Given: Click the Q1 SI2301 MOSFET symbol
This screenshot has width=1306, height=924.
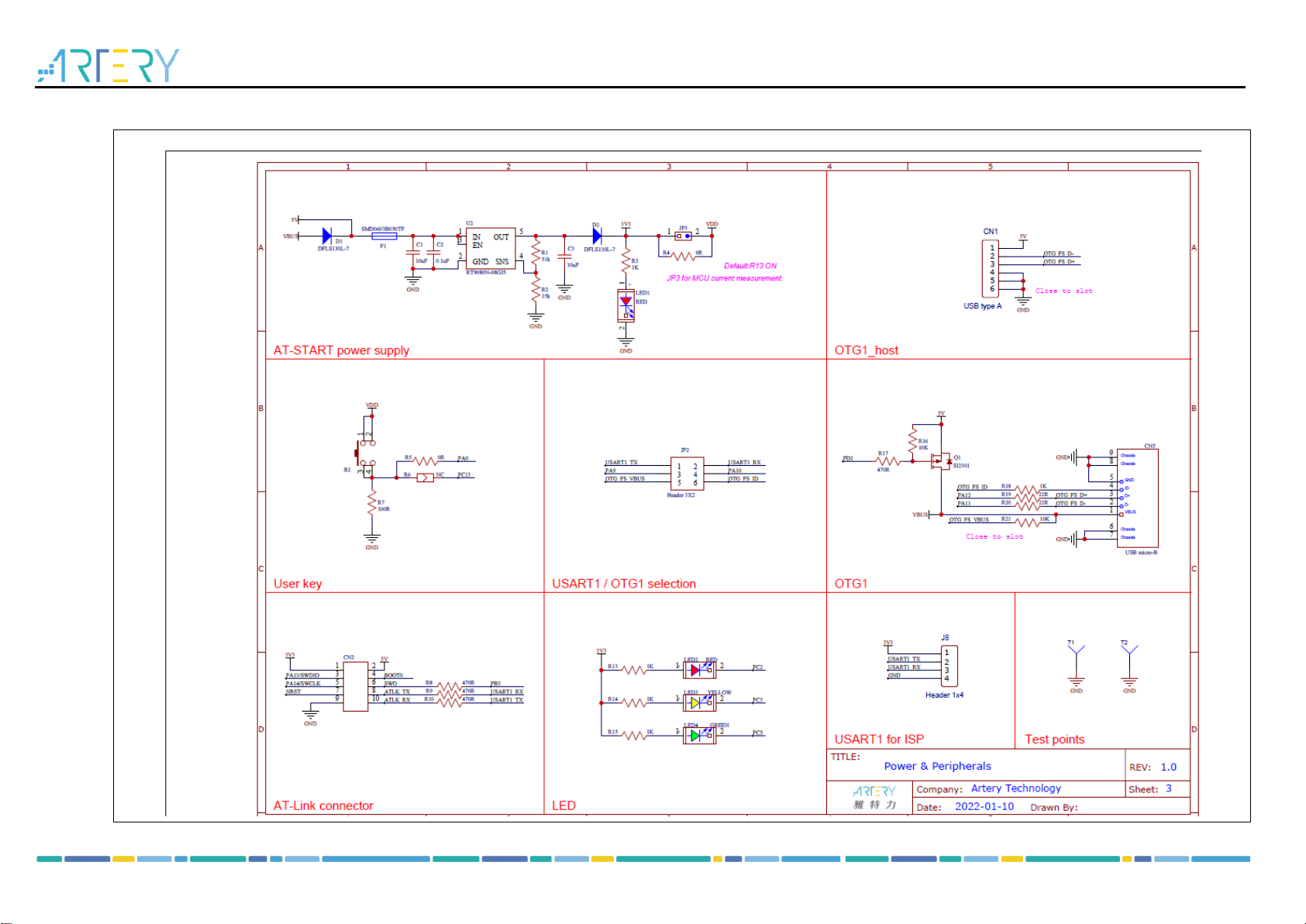Looking at the screenshot, I should coord(941,461).
